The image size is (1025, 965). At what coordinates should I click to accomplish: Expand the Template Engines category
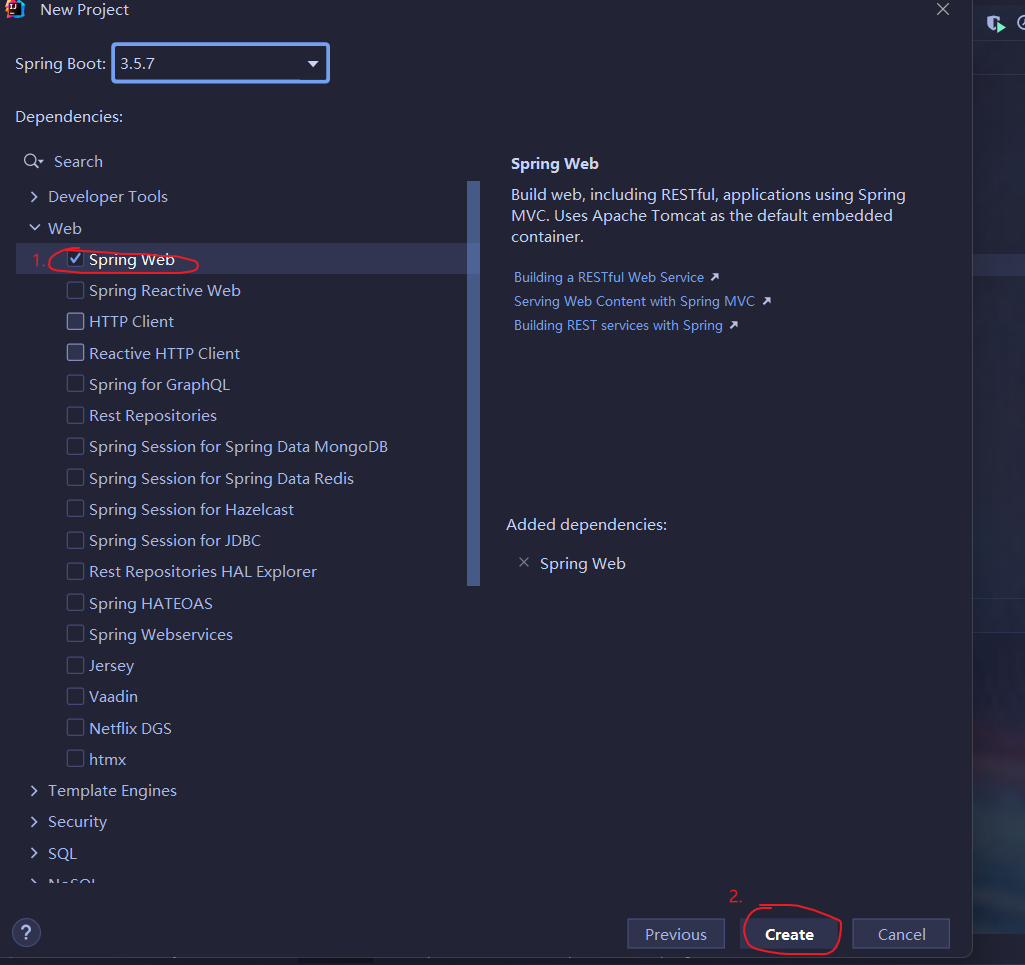(34, 790)
